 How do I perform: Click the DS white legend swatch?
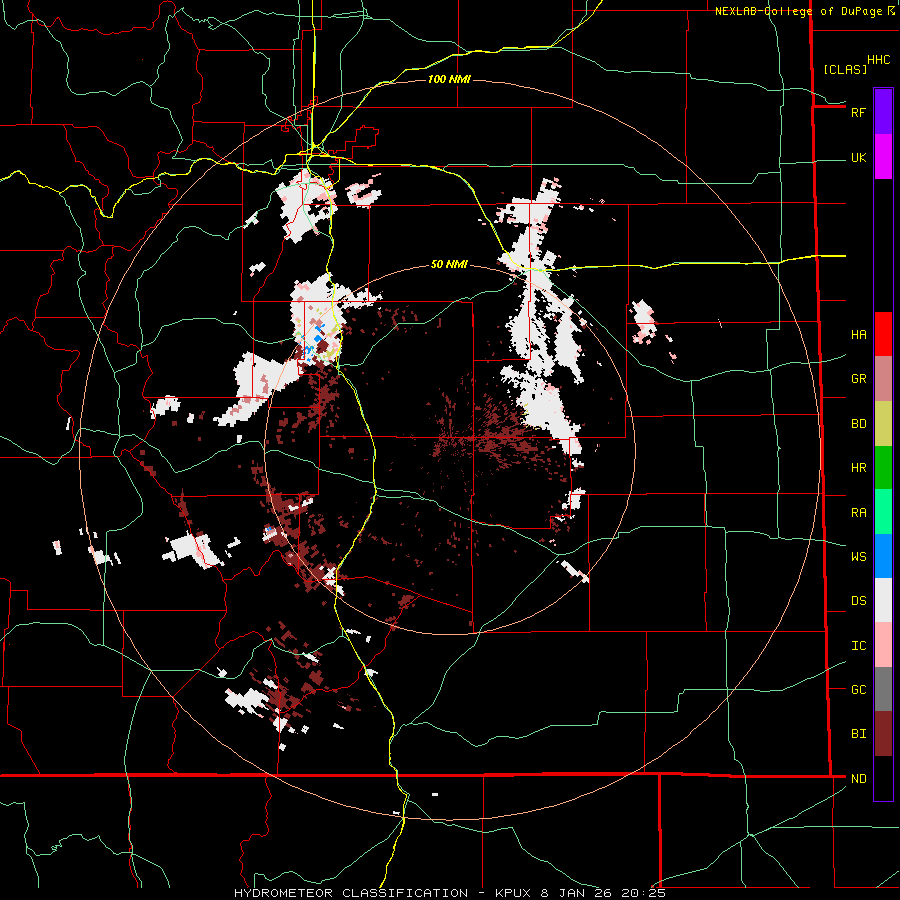pos(883,600)
